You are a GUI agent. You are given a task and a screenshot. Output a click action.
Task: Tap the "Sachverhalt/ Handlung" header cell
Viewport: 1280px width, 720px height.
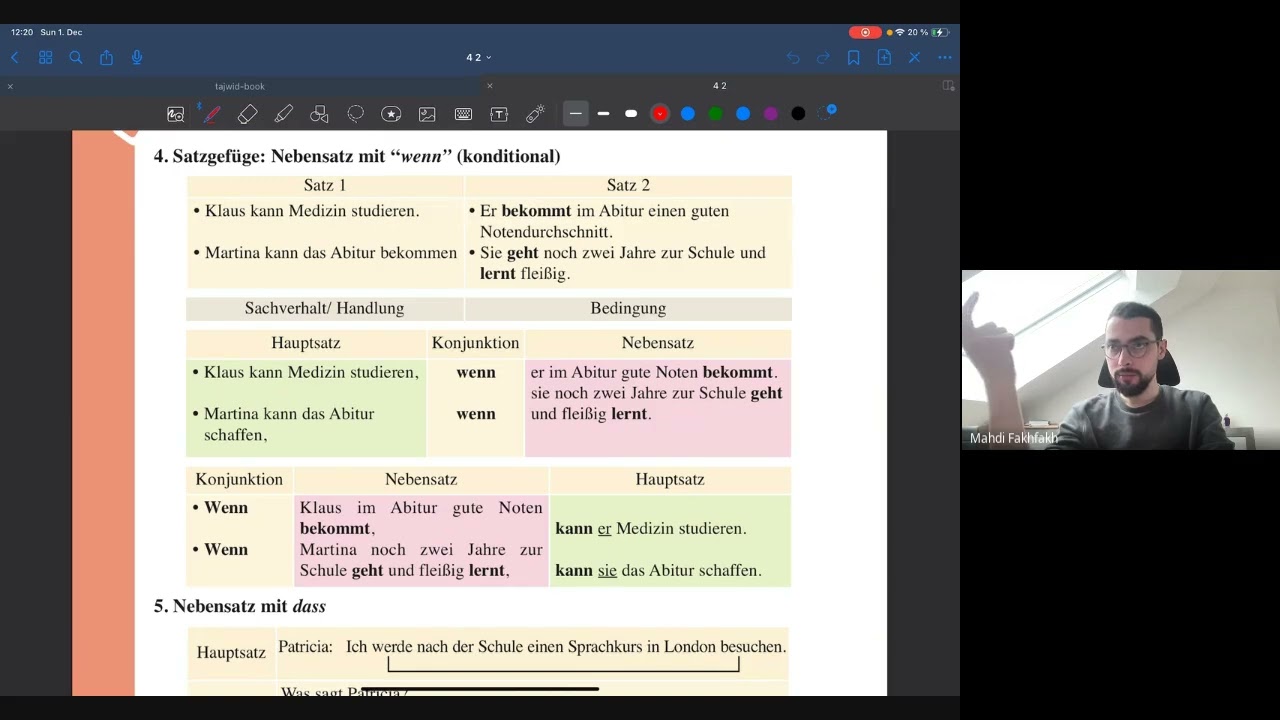325,308
